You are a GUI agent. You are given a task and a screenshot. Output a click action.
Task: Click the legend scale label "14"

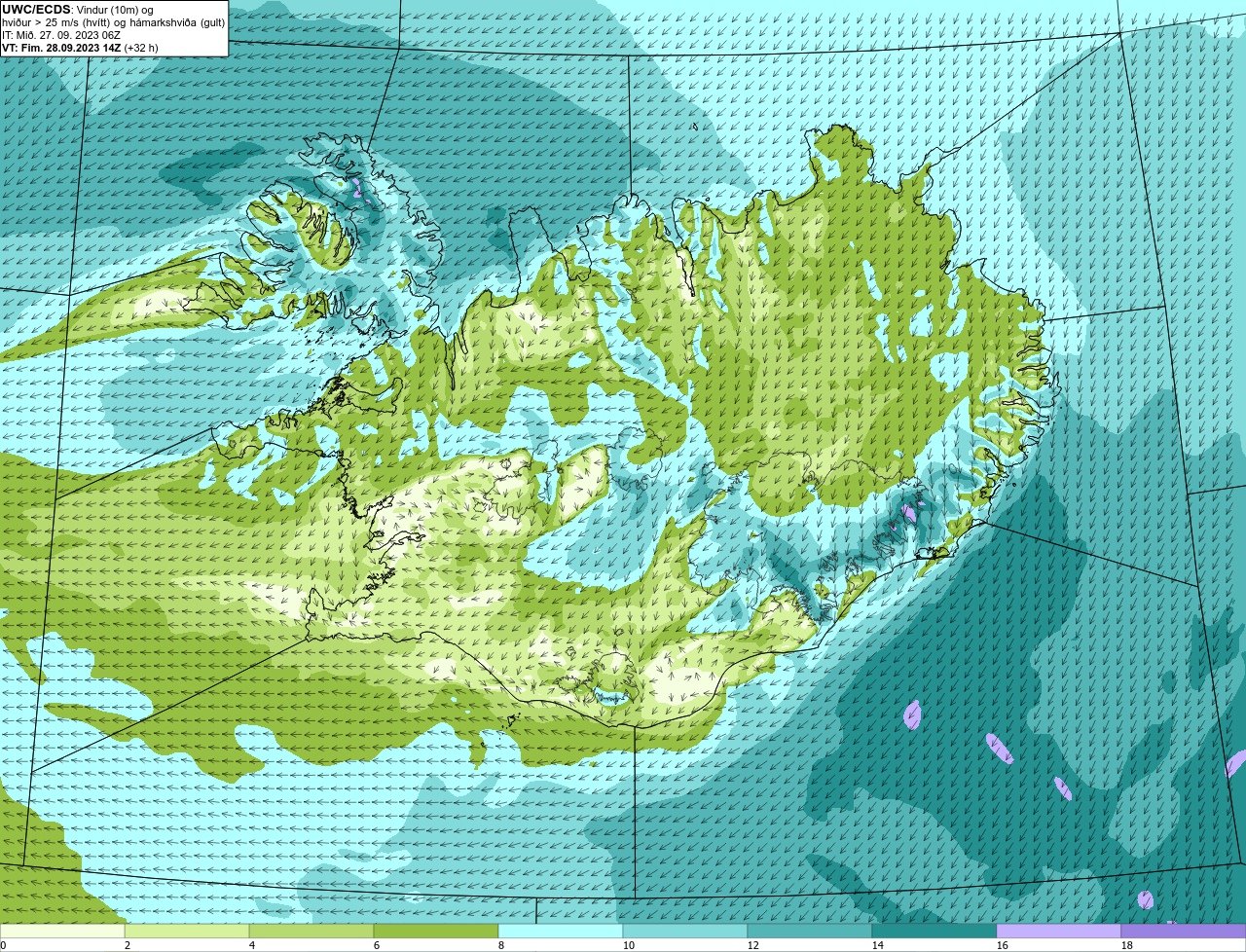(x=878, y=945)
